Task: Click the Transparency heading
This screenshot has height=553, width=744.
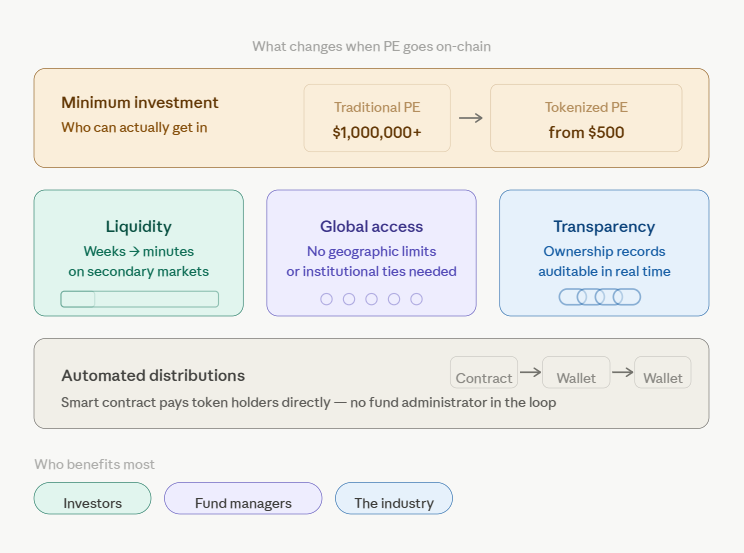Action: tap(604, 226)
